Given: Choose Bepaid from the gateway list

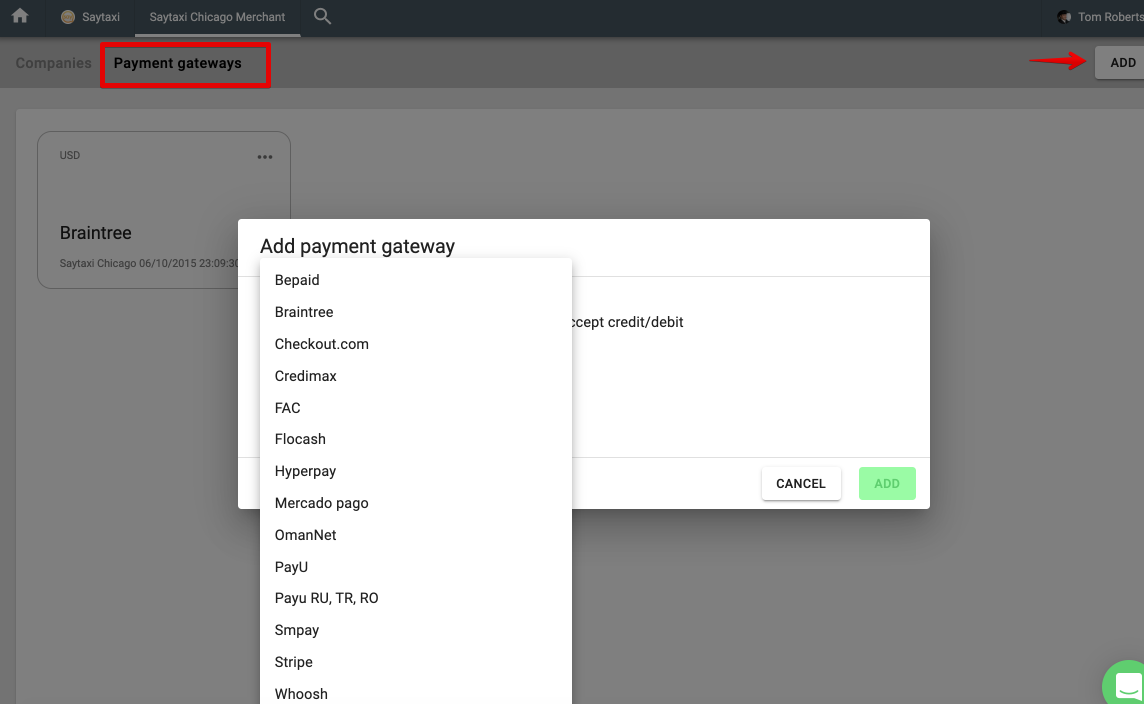Looking at the screenshot, I should click(416, 280).
